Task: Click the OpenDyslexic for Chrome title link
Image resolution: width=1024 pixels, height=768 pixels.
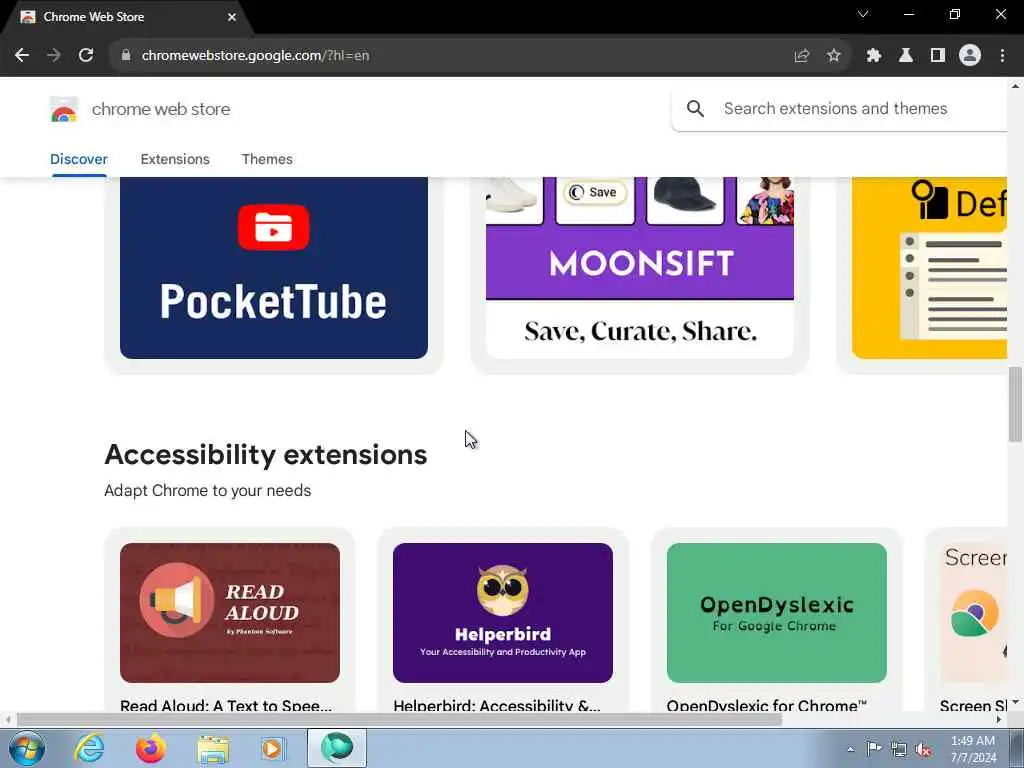Action: (x=767, y=705)
